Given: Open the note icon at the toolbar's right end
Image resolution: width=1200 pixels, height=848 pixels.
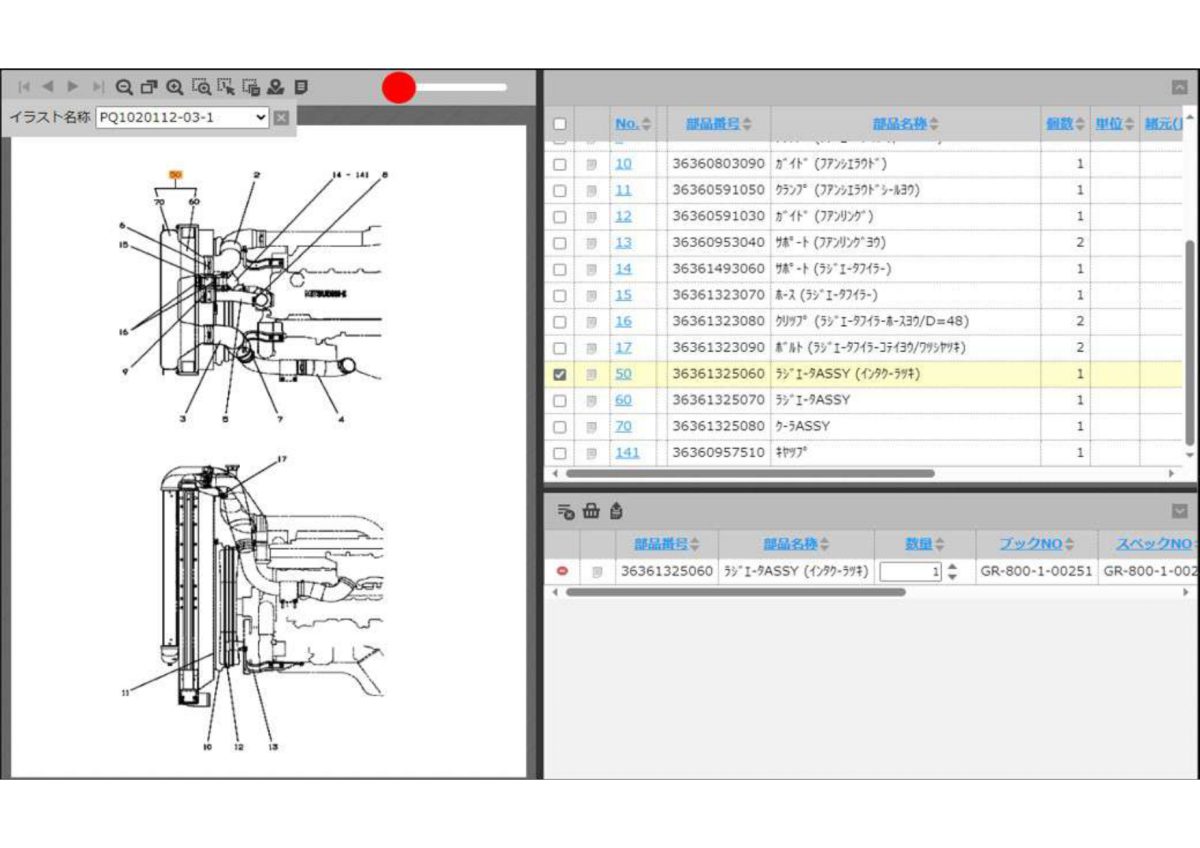Looking at the screenshot, I should point(301,87).
